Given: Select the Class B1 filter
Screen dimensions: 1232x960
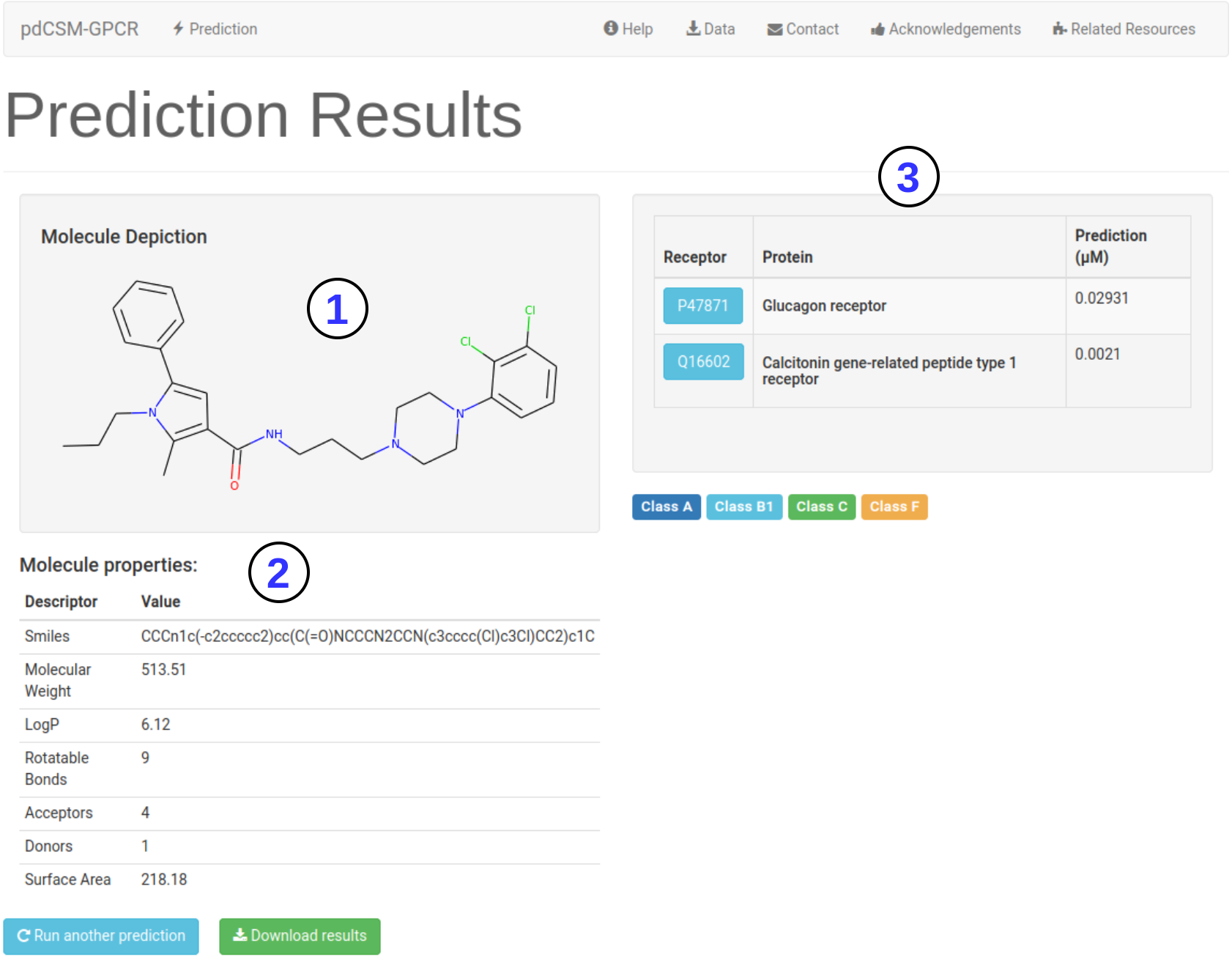Looking at the screenshot, I should coord(743,507).
